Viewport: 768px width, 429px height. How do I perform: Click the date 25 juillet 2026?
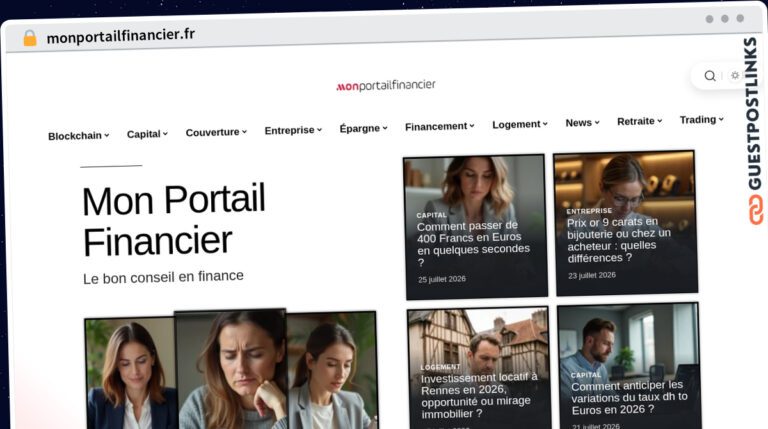[x=442, y=279]
